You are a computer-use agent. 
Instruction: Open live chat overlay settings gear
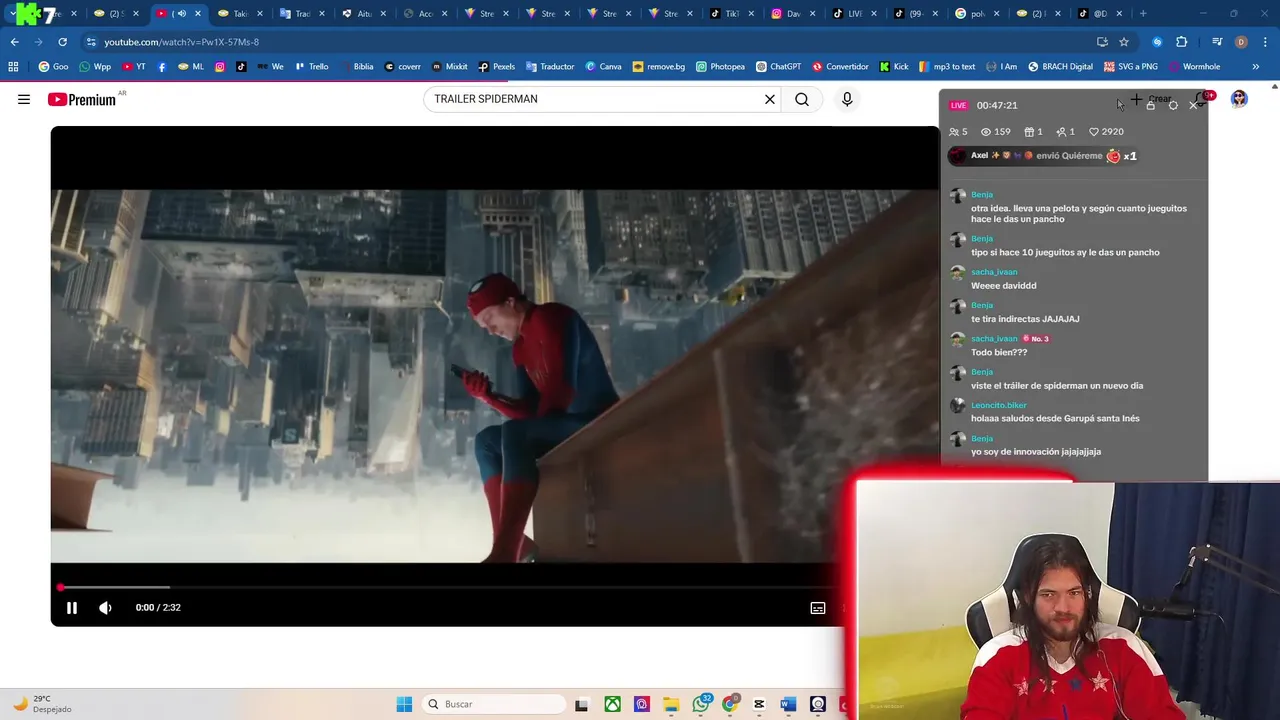[1173, 105]
